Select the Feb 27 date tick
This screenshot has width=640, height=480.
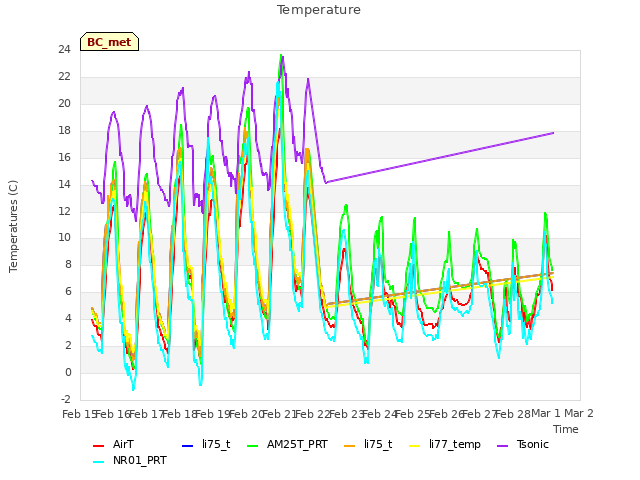coord(480,414)
